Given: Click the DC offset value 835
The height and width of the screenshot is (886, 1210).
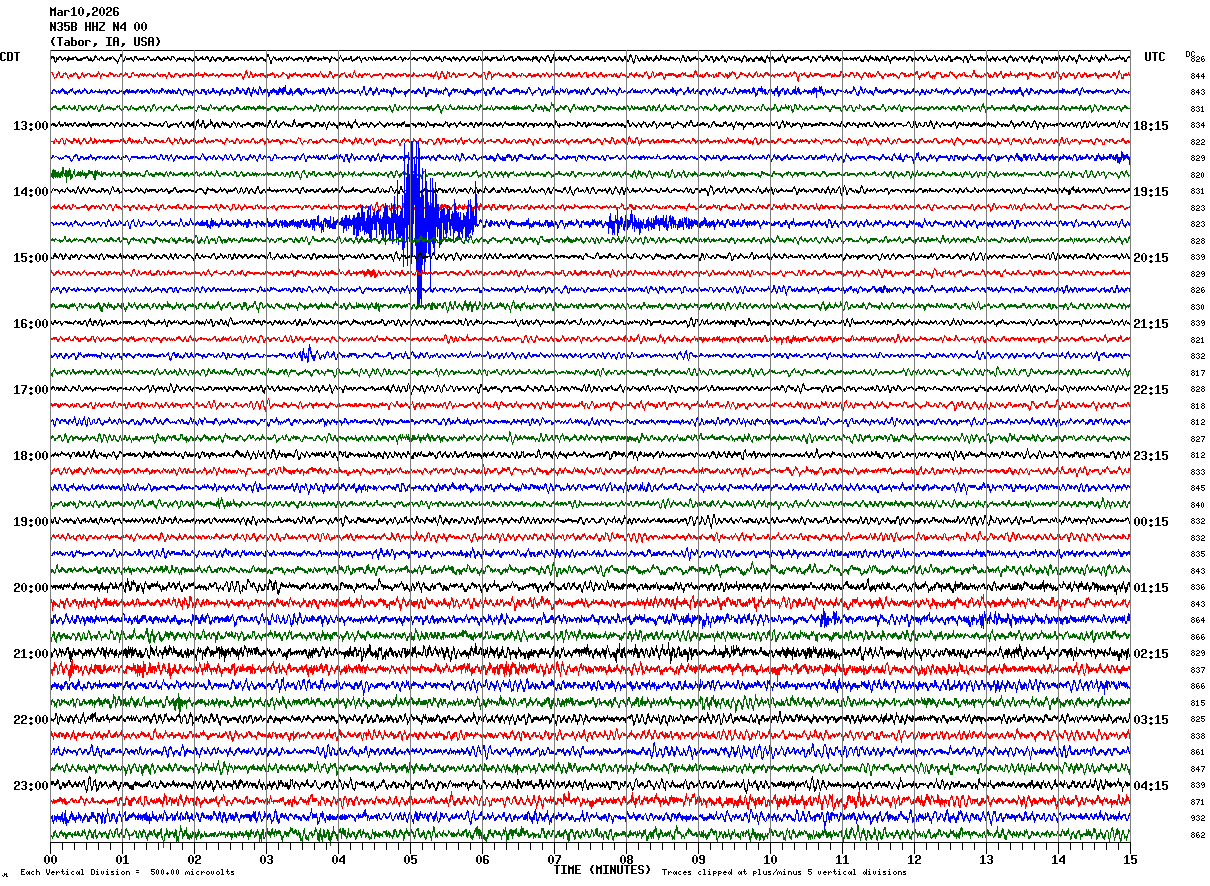Looking at the screenshot, I should (x=1197, y=554).
